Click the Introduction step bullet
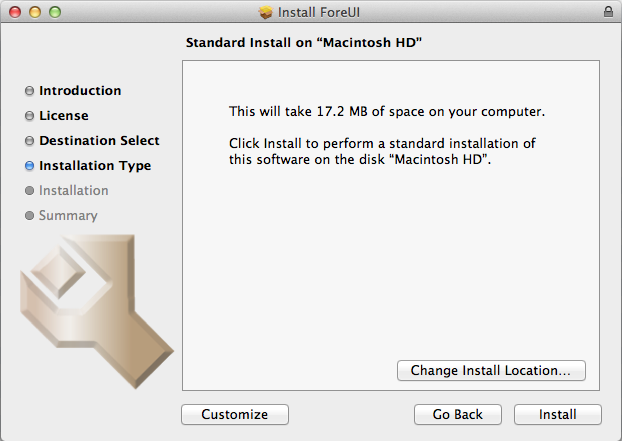The image size is (622, 441). [29, 91]
